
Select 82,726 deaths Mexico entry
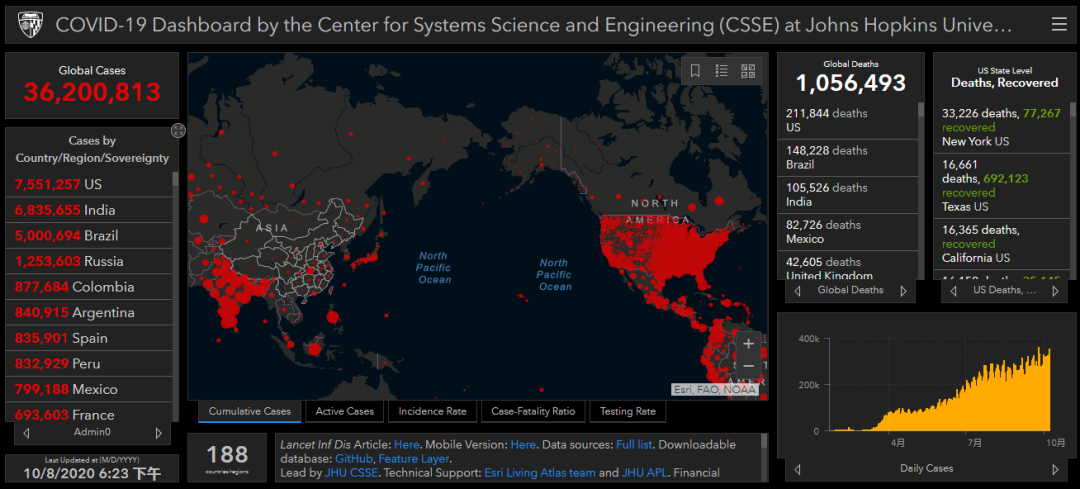point(848,232)
